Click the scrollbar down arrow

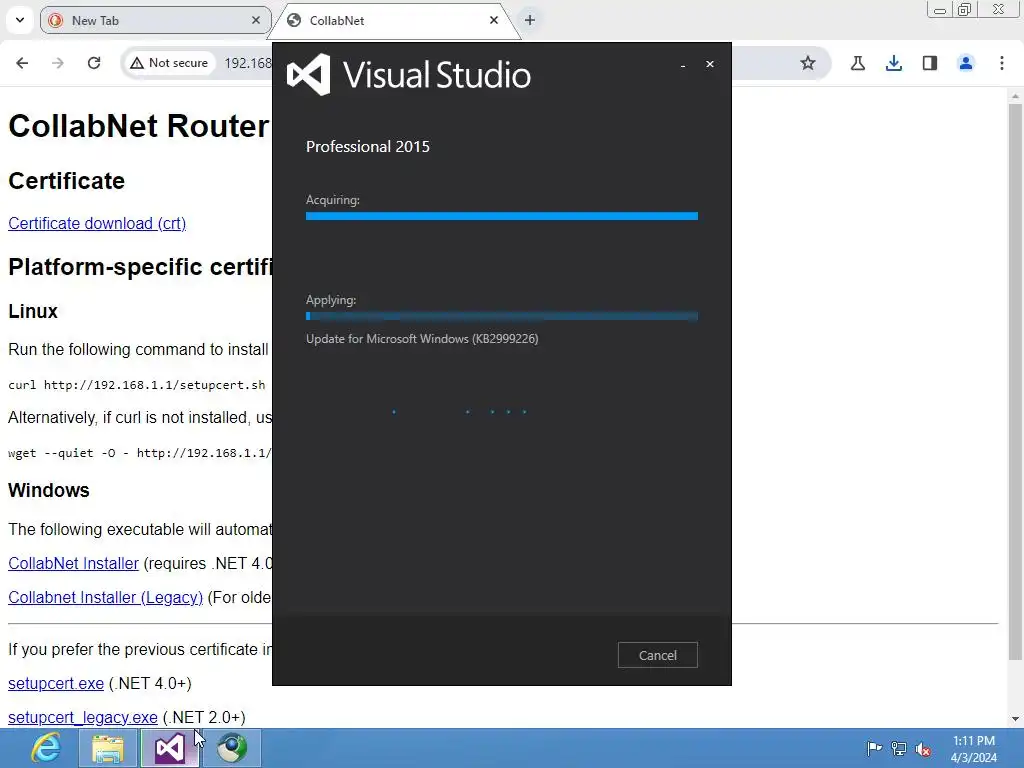pos(1014,719)
